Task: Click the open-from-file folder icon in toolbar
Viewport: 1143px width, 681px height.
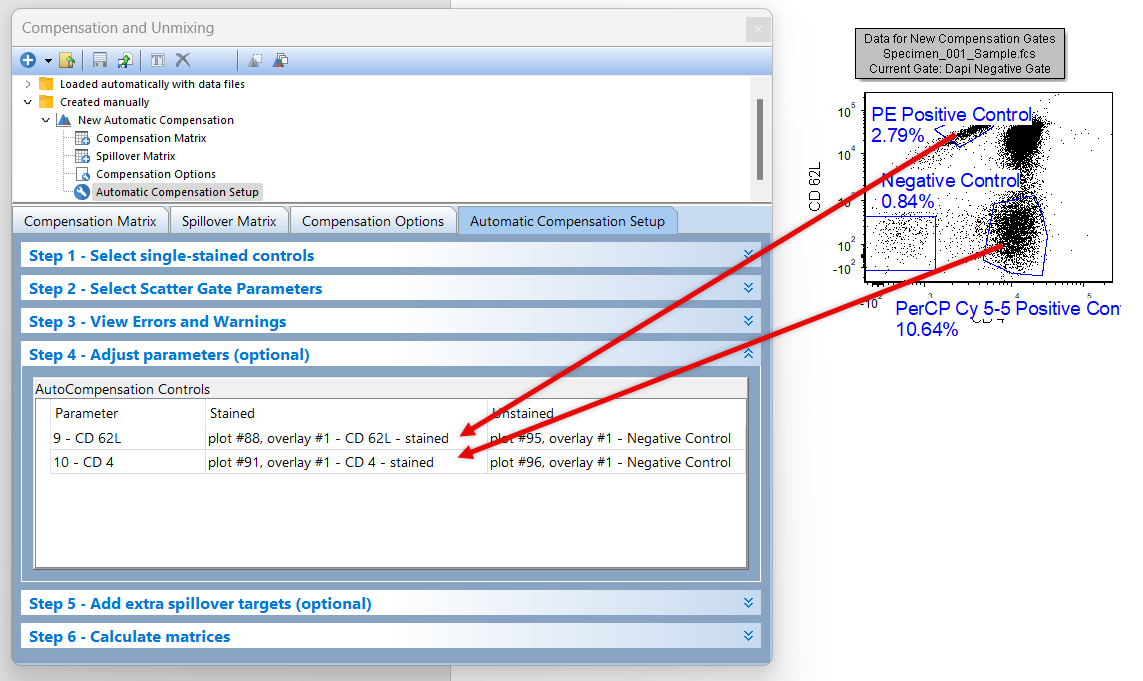Action: pos(67,61)
